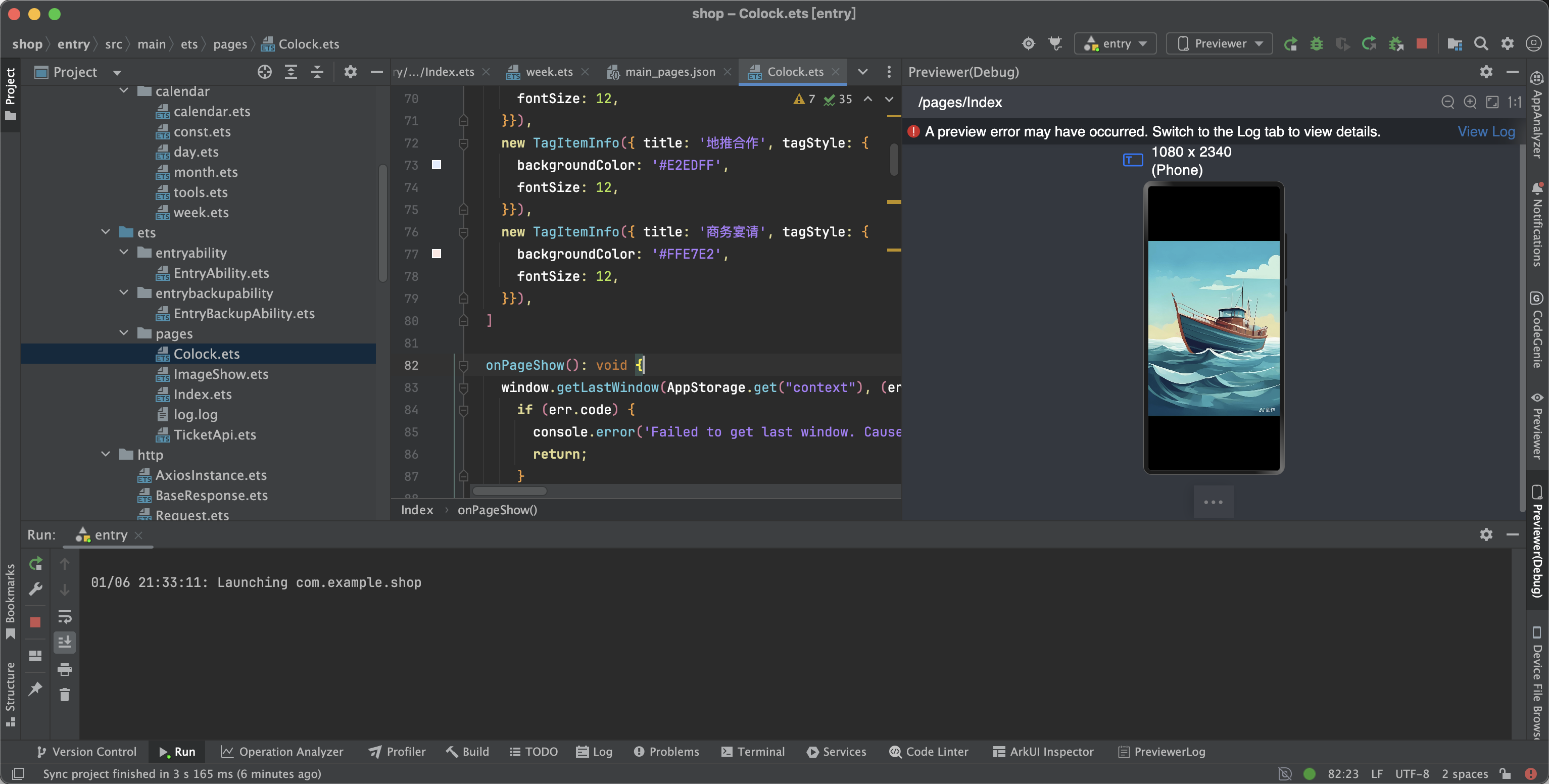Open the Previewer device dropdown

1220,43
